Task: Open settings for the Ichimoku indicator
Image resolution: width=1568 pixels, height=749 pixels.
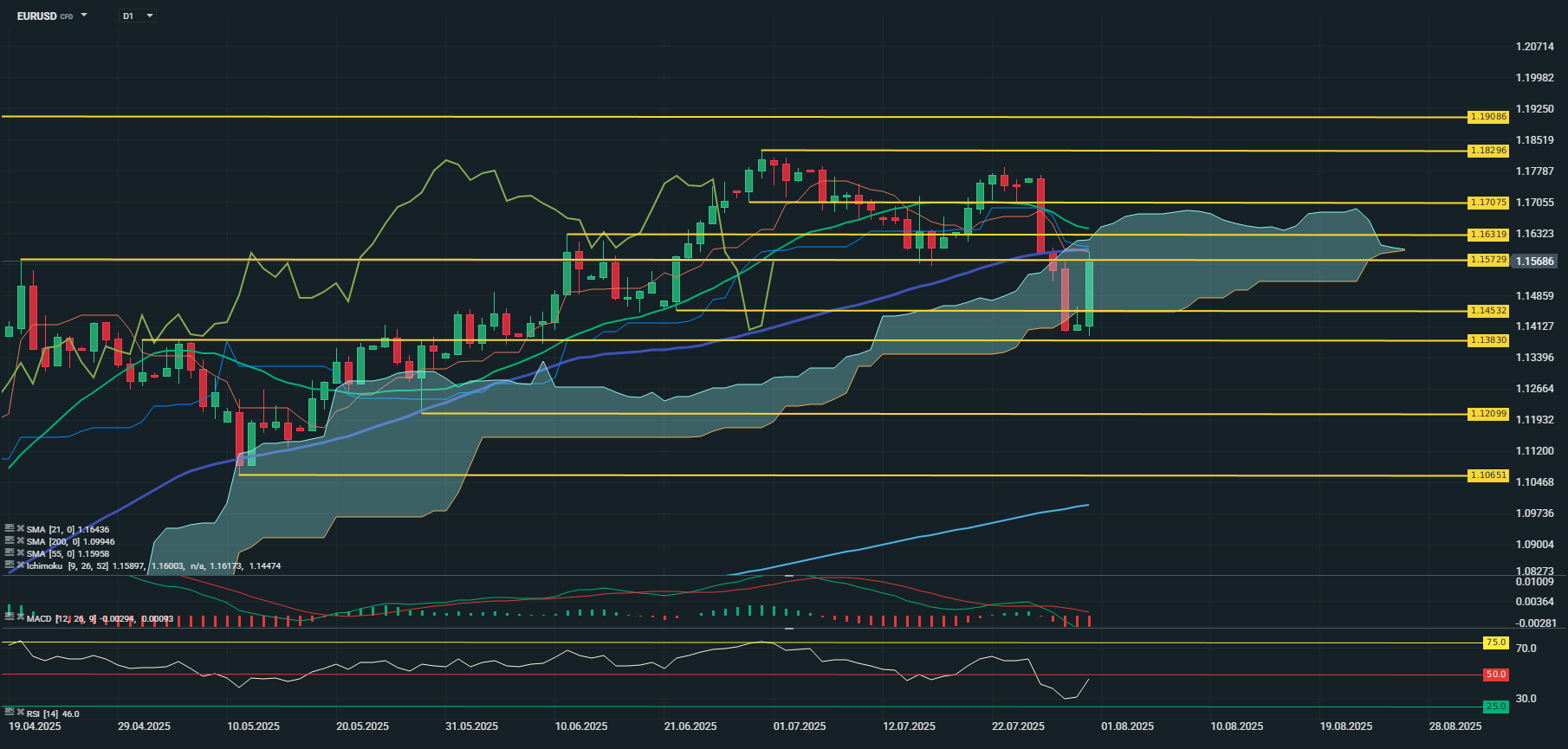Action: 9,565
